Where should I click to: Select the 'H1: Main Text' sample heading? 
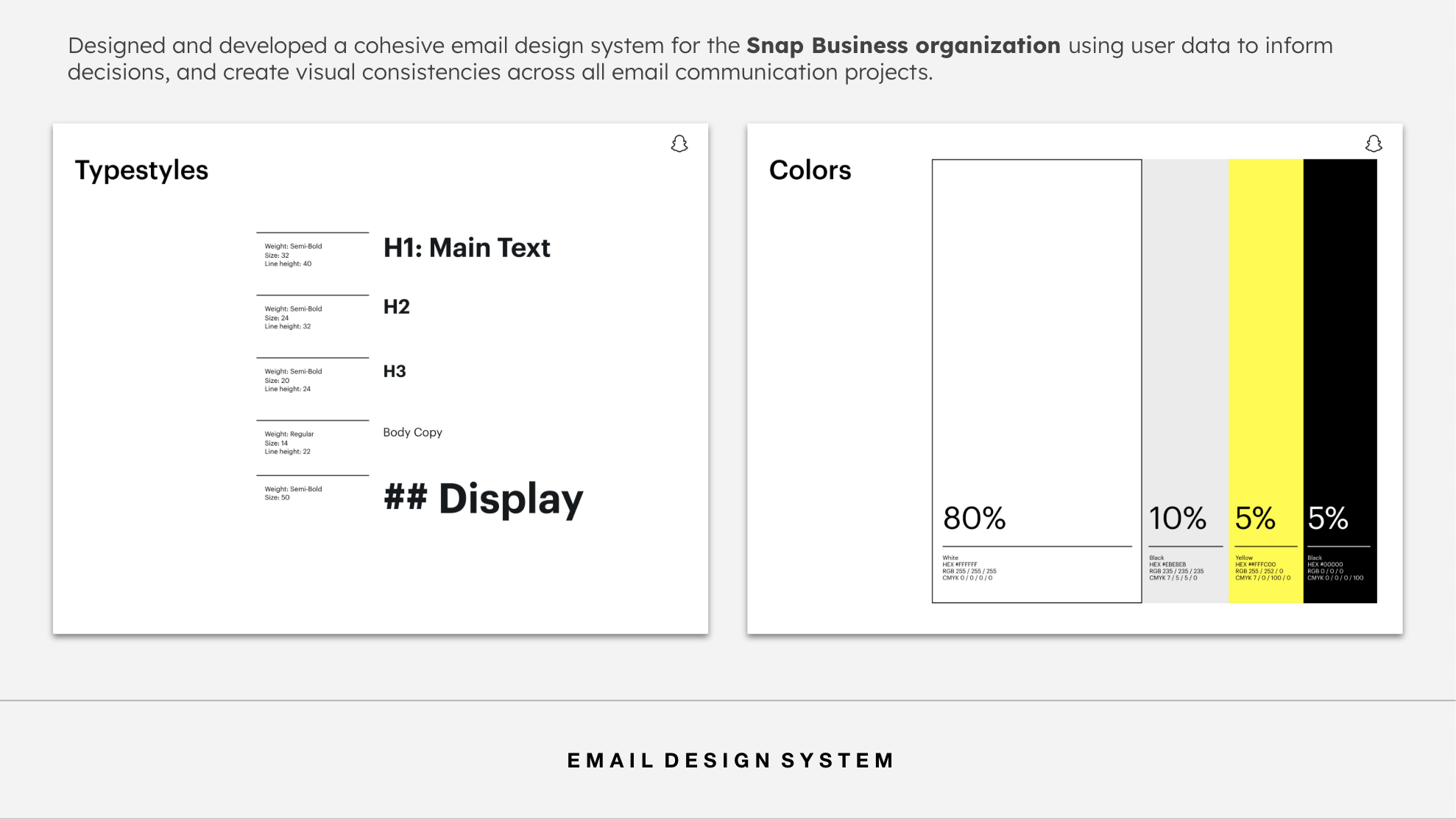point(467,247)
